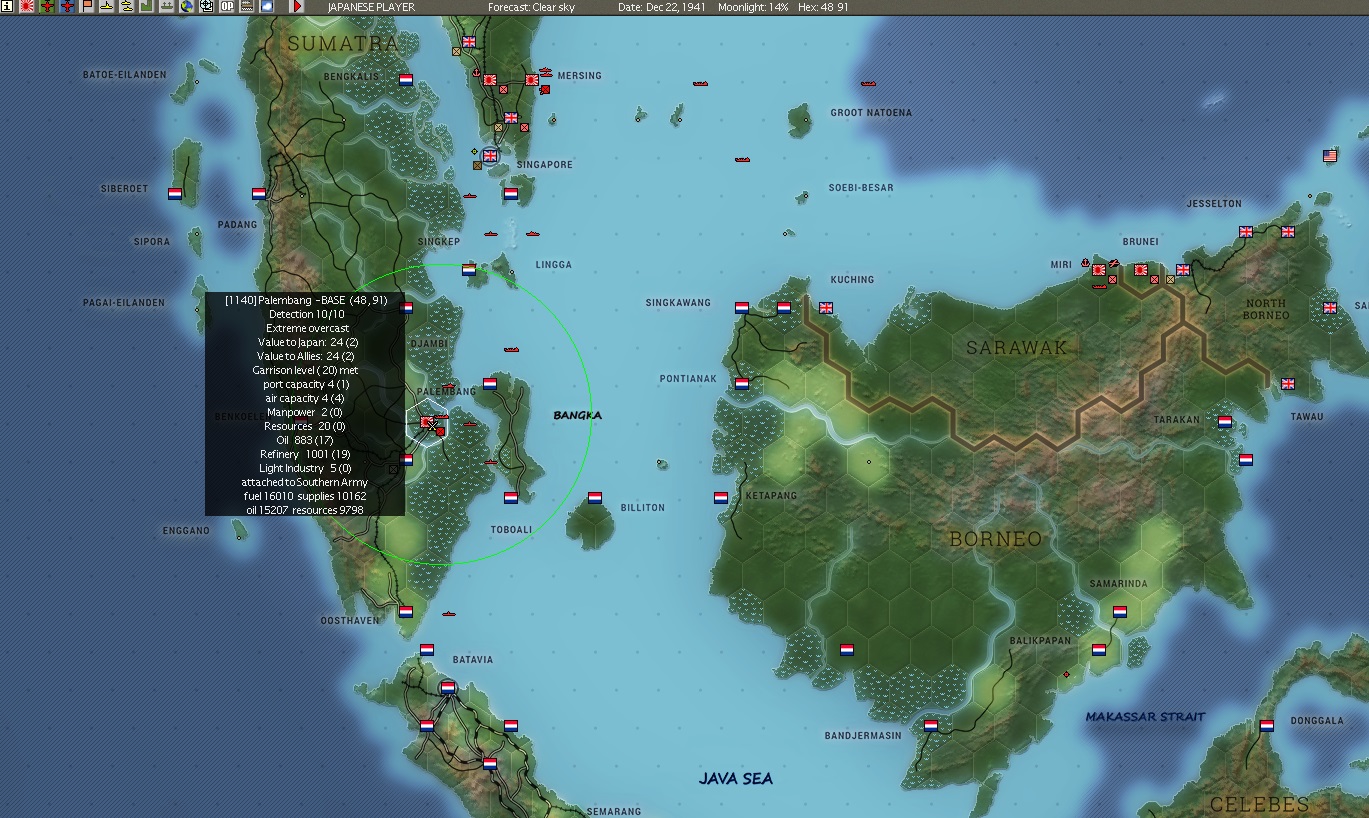The width and height of the screenshot is (1369, 818).
Task: Click the Dutch flag at Samarinda
Action: coord(1120,612)
